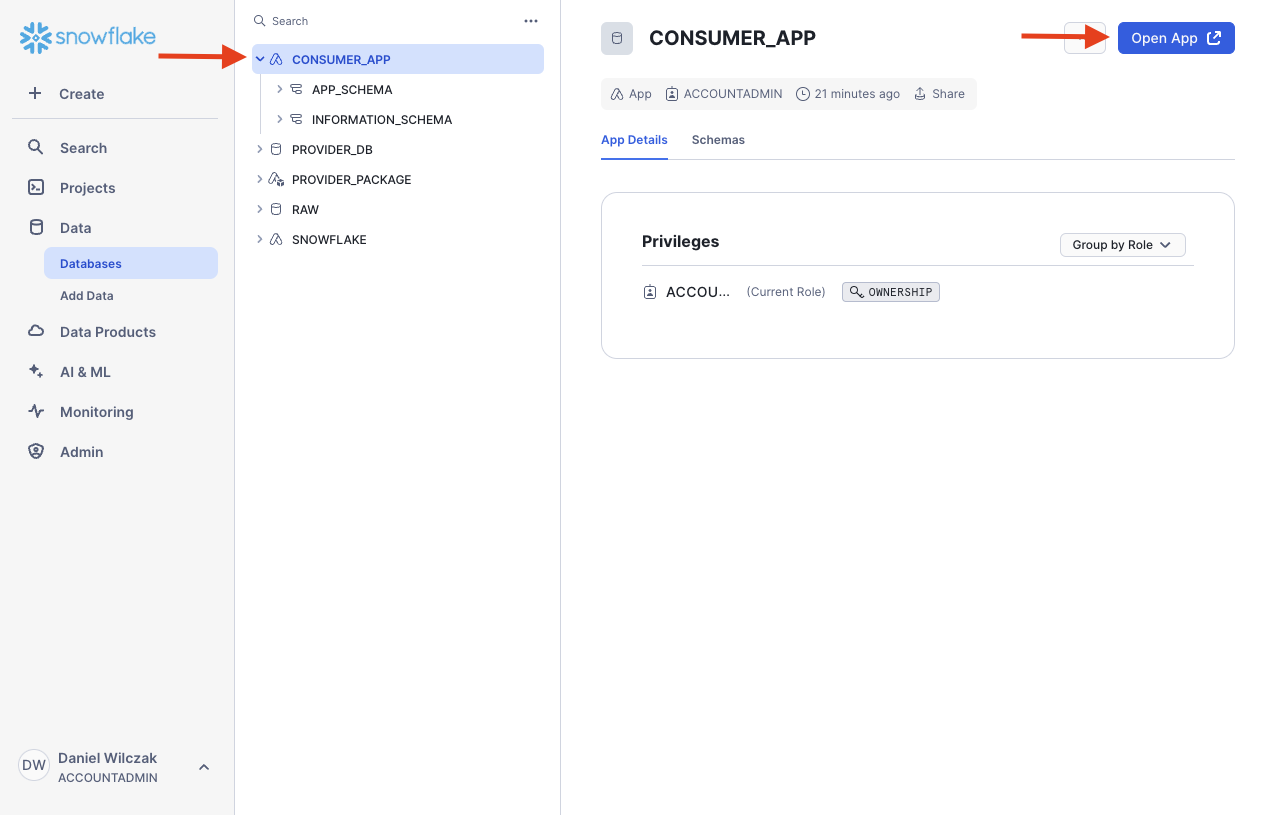Click the role icon in the Privileges row
Image resolution: width=1273 pixels, height=815 pixels.
coord(650,292)
